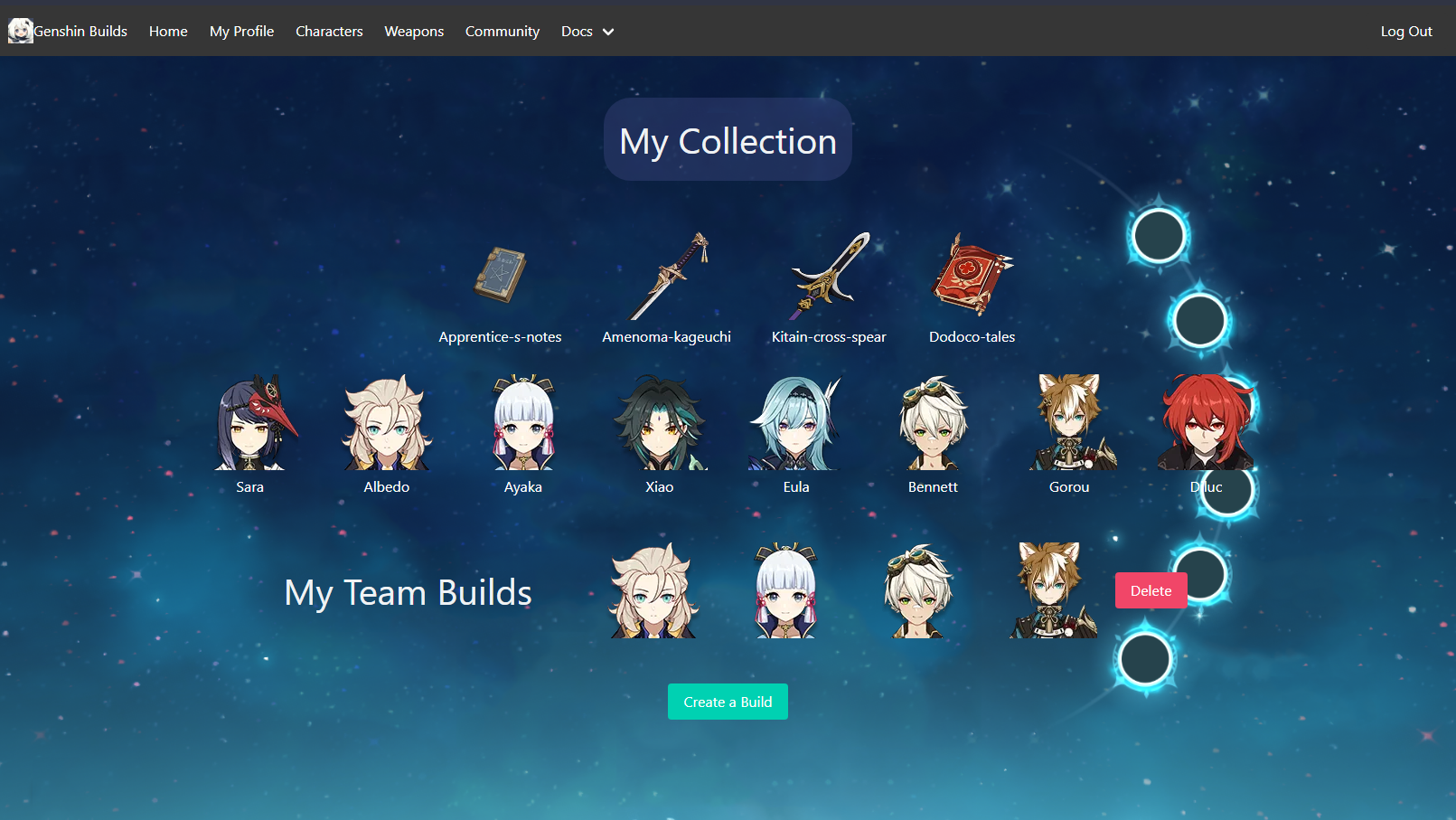
Task: Log Out of the account
Action: (x=1406, y=31)
